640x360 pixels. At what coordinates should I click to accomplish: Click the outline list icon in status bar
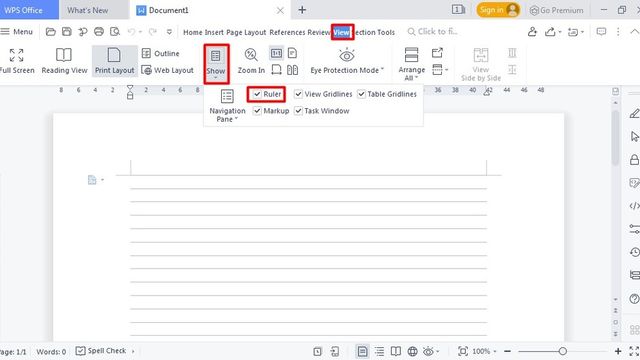coord(379,351)
